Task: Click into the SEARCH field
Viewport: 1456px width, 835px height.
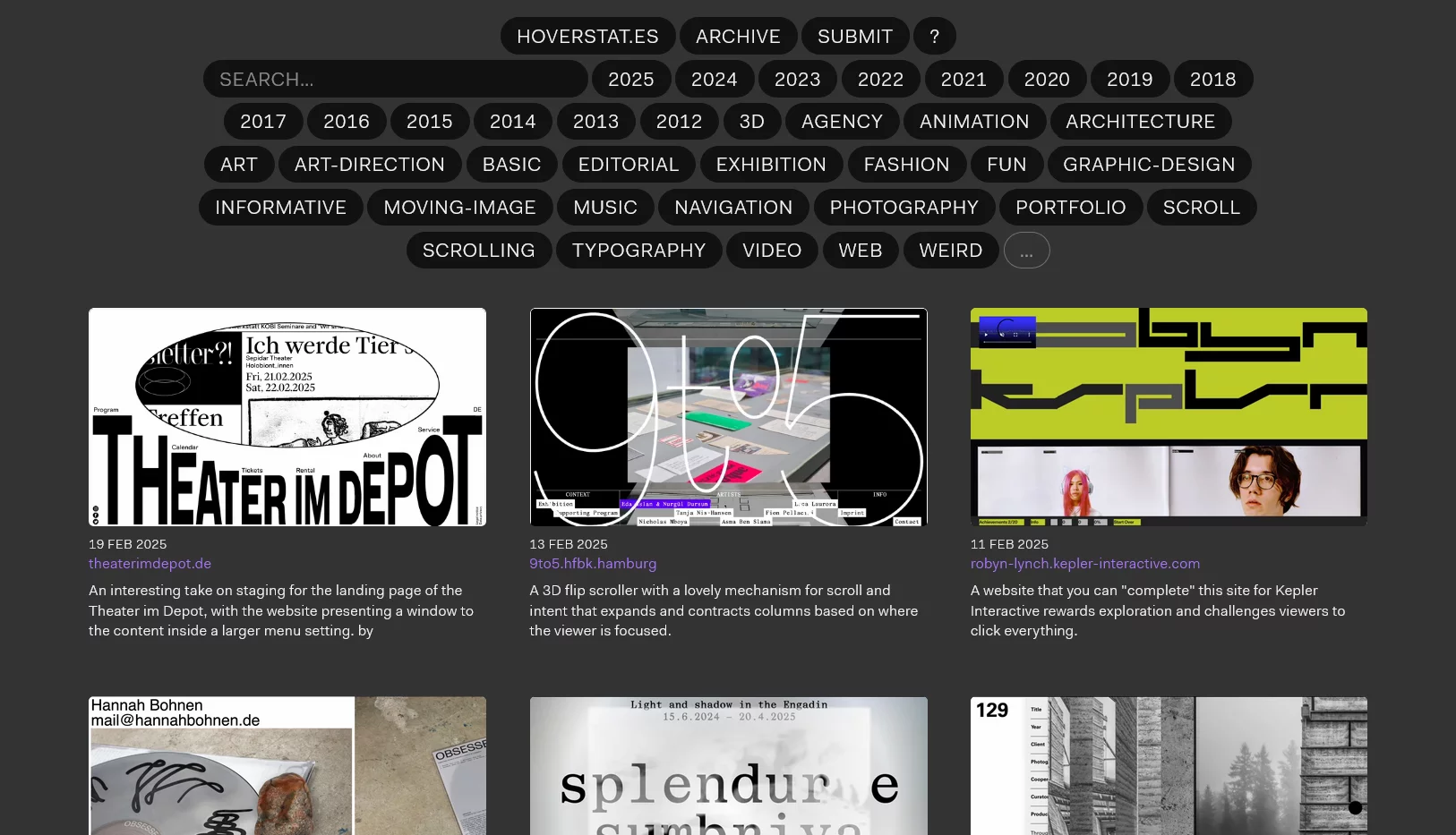Action: (395, 79)
